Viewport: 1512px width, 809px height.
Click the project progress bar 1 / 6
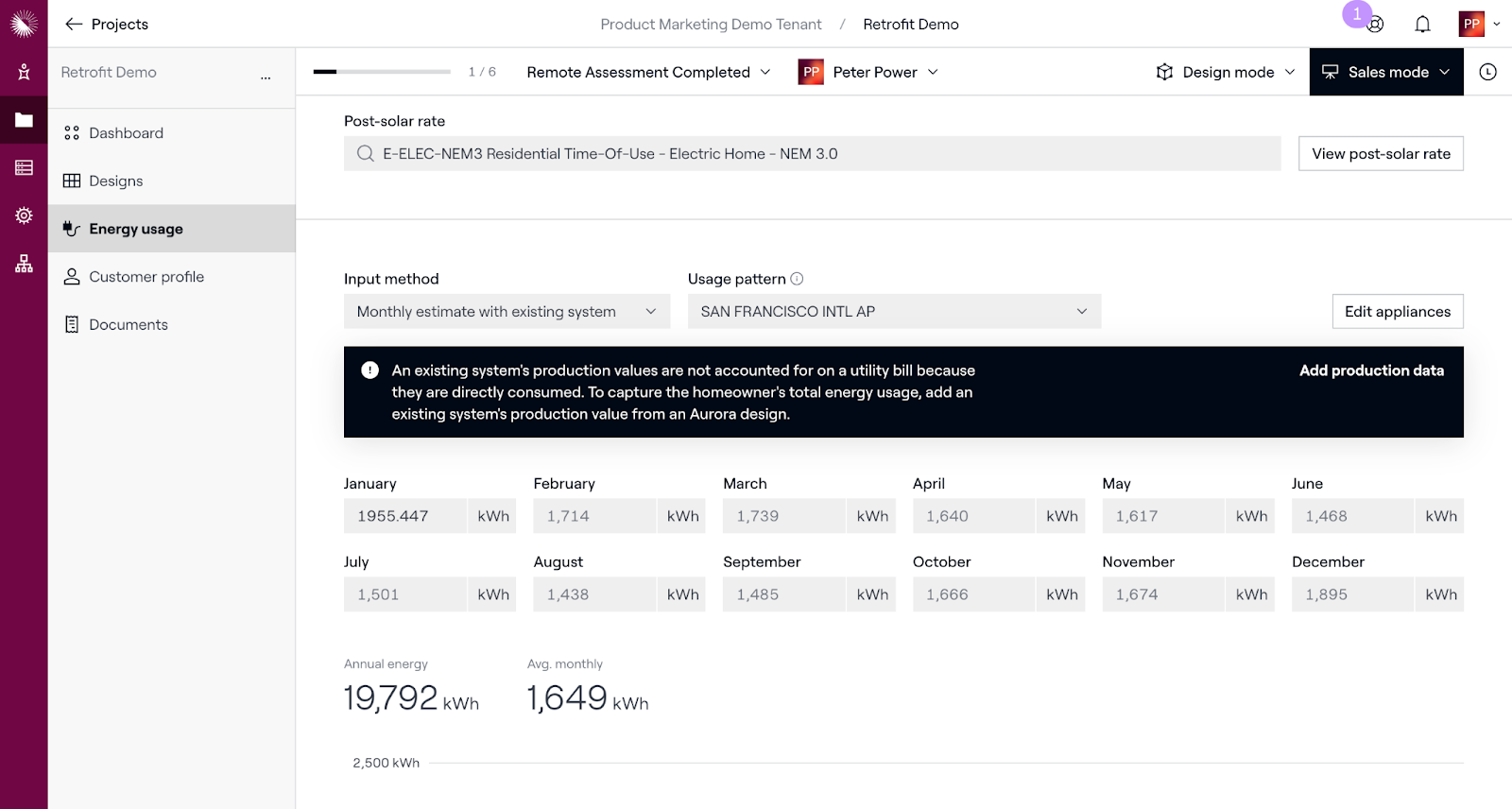(382, 72)
